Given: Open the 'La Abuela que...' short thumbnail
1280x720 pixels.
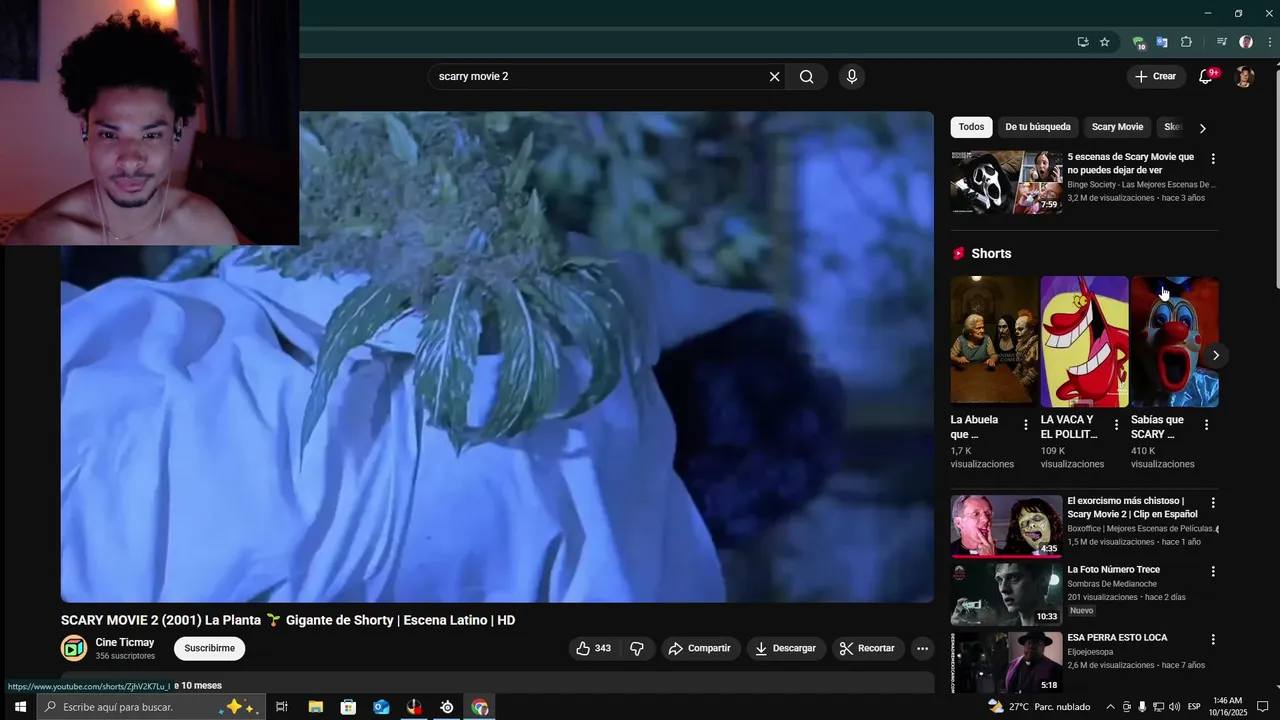Looking at the screenshot, I should point(994,342).
